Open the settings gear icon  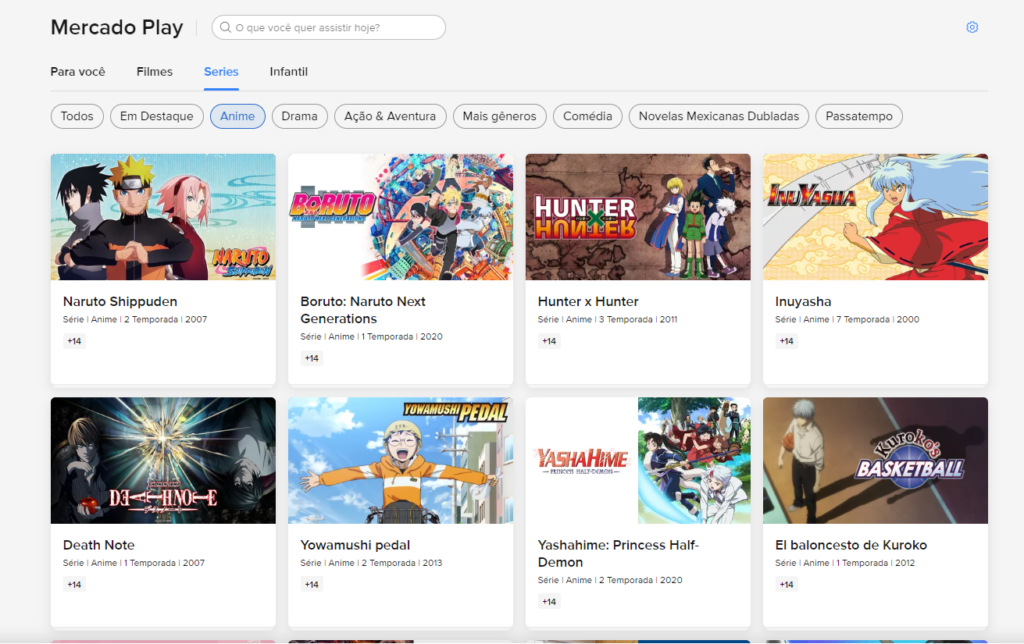click(971, 28)
